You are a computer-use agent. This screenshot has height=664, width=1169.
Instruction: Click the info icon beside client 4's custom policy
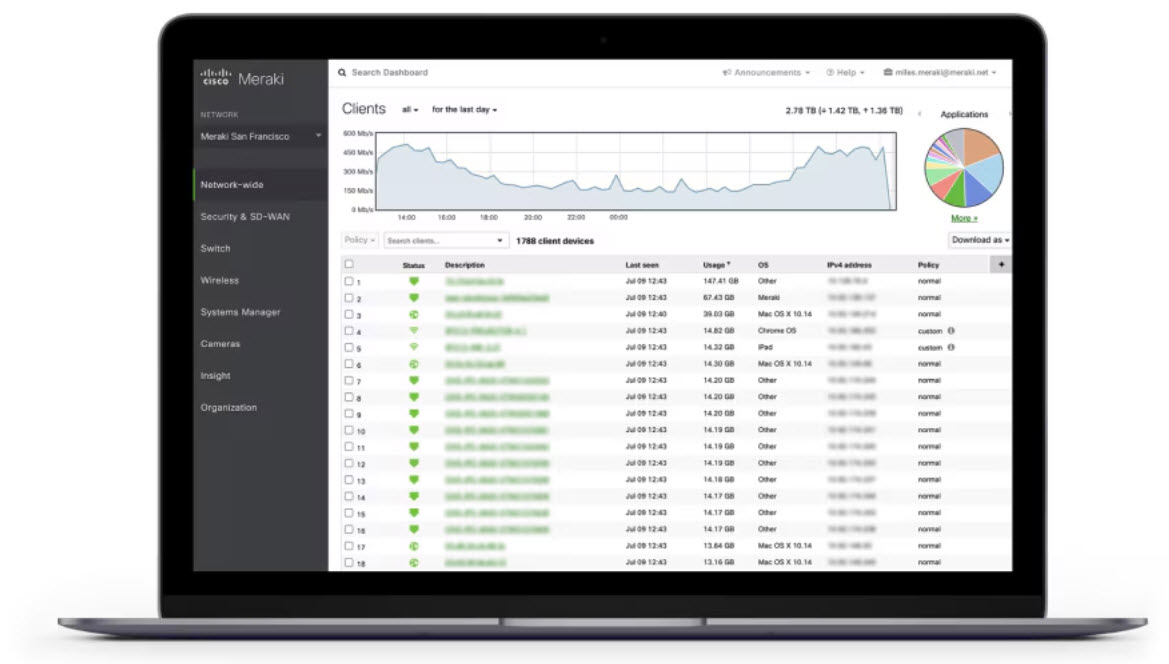(951, 331)
